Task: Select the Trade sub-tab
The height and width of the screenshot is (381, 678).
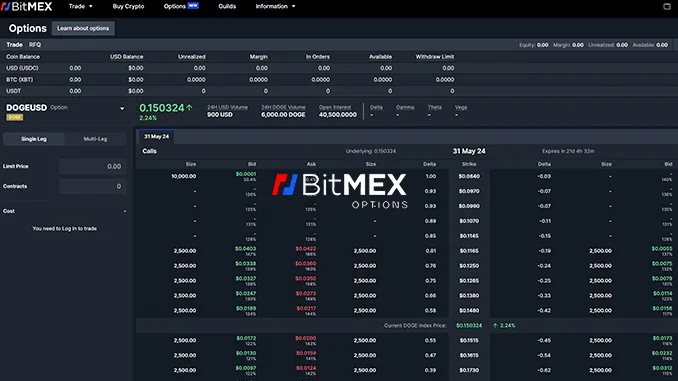Action: click(14, 45)
